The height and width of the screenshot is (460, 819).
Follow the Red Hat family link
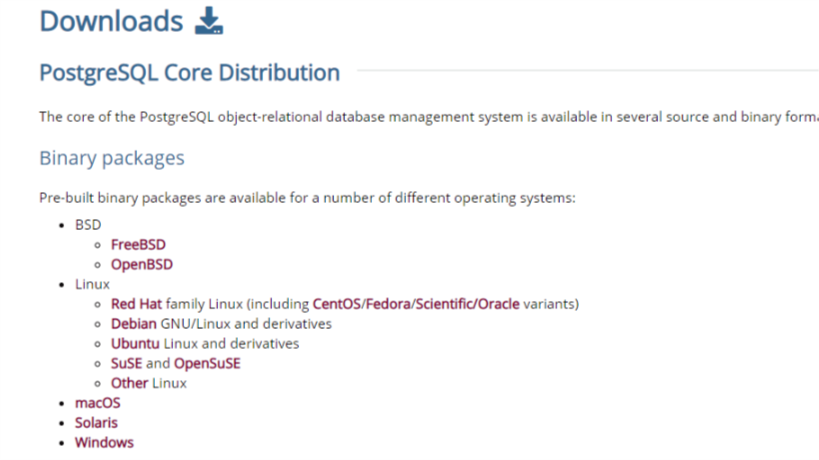click(x=136, y=304)
